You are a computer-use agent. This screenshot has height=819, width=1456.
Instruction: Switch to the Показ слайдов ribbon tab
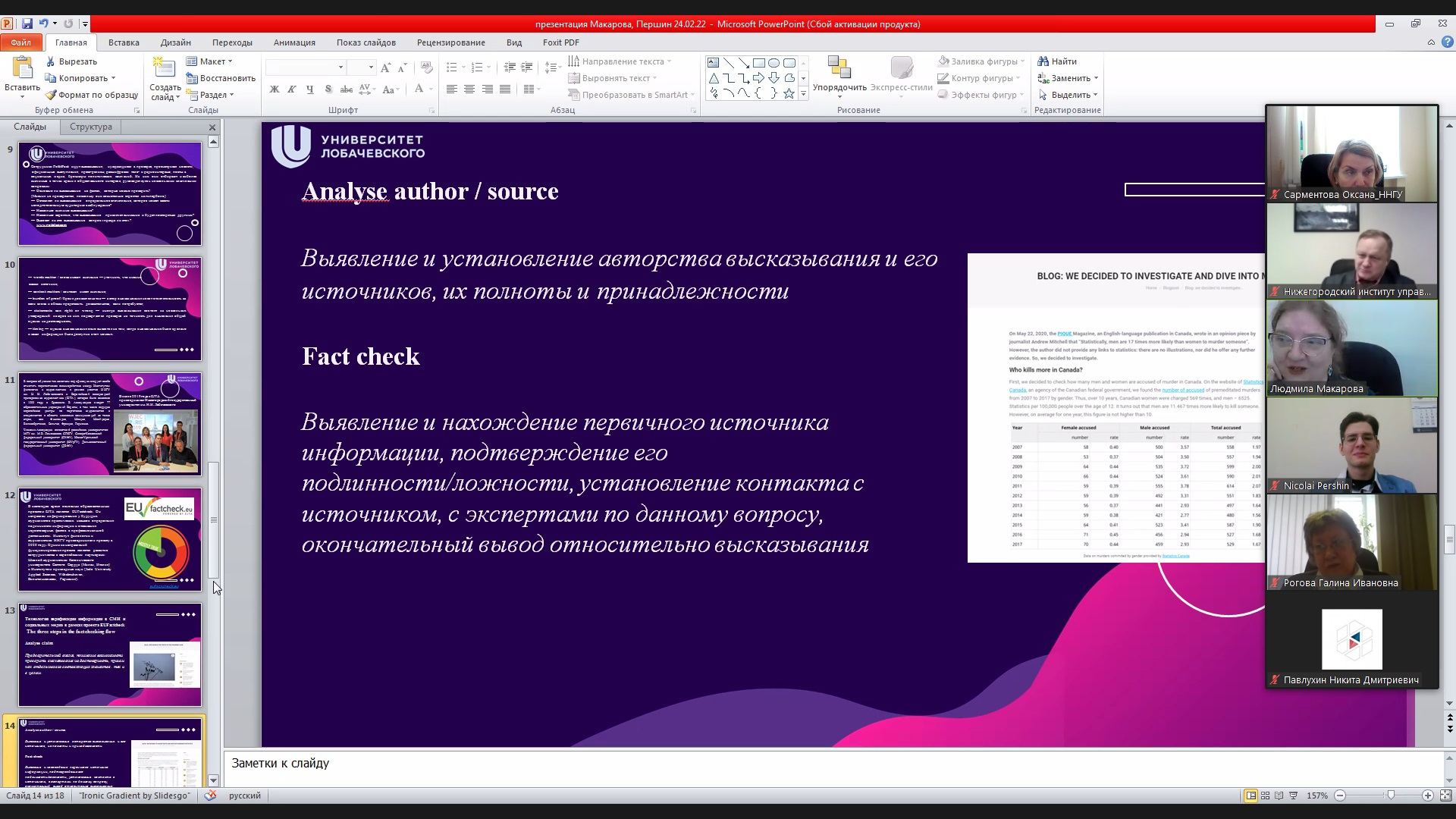366,42
